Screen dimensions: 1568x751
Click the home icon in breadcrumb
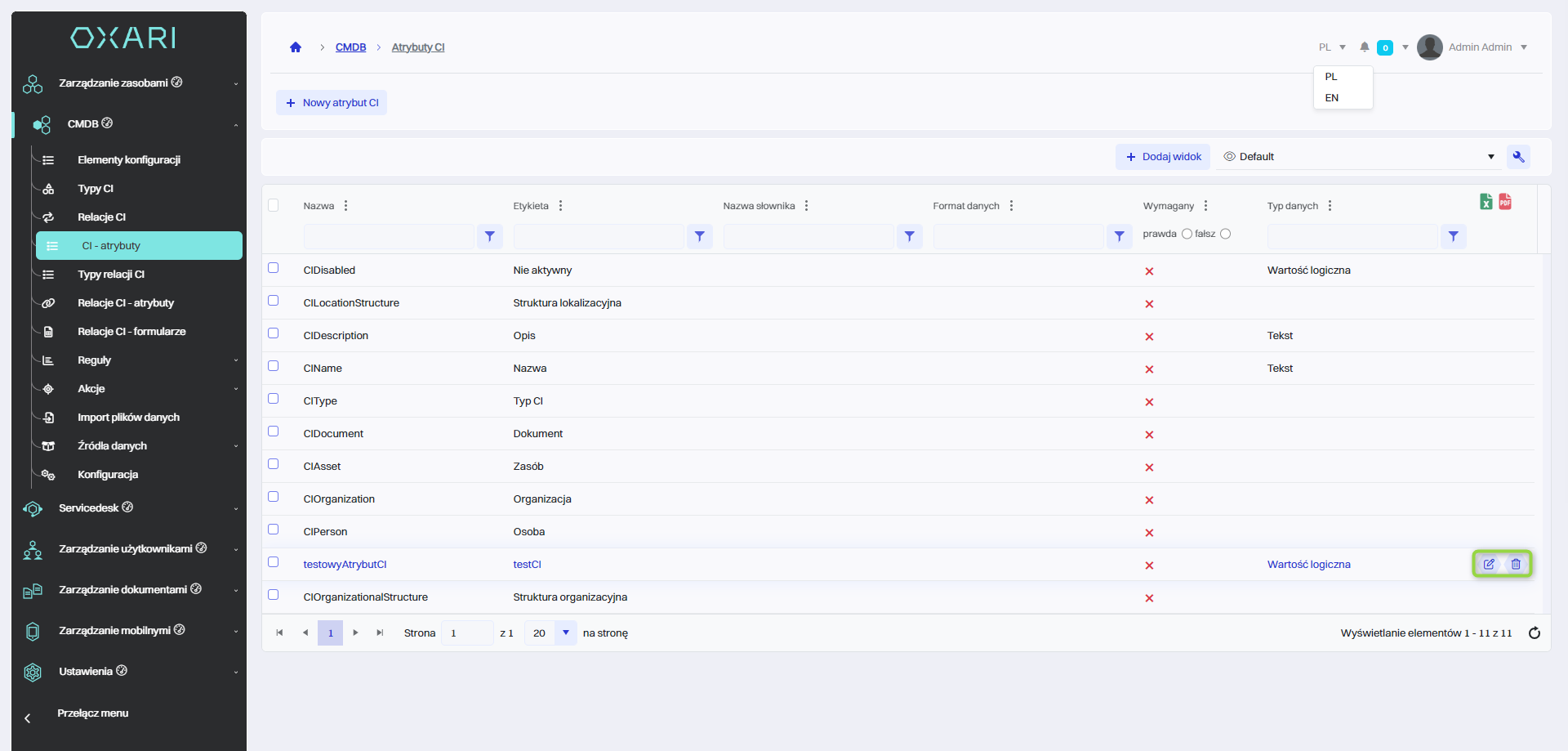(x=296, y=47)
